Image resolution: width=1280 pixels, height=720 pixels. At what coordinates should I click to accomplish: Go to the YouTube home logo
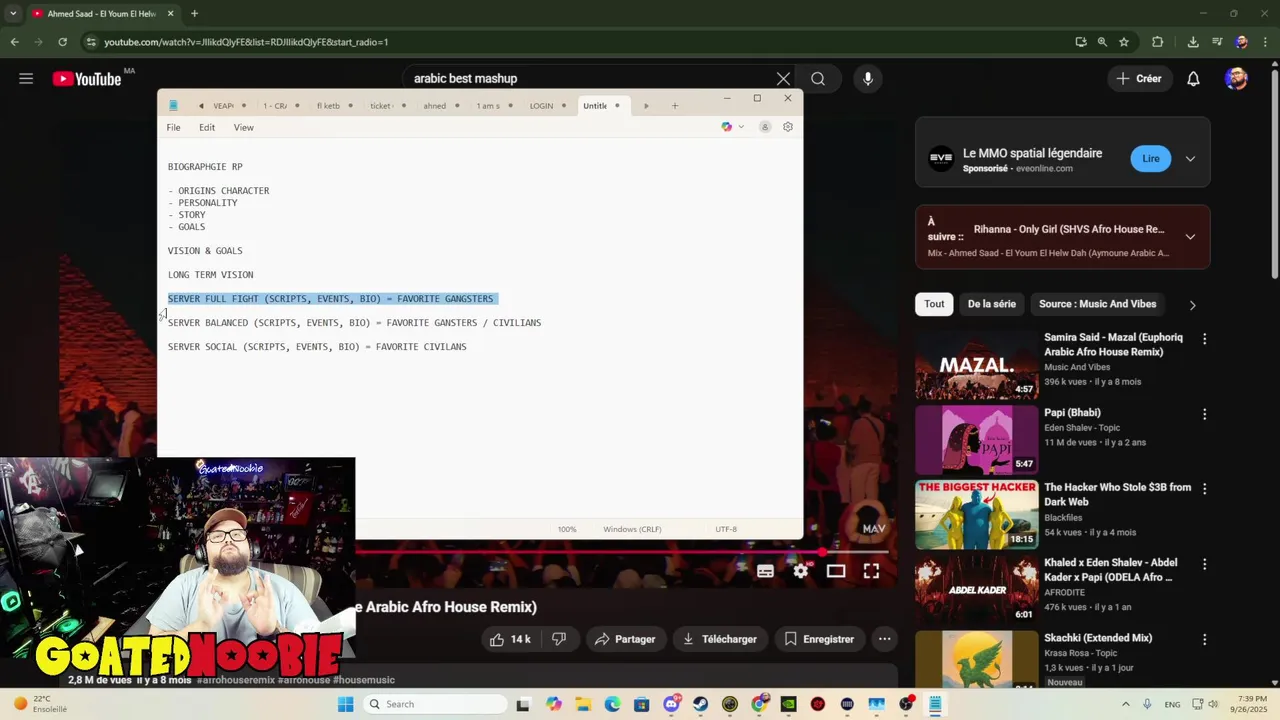click(87, 78)
